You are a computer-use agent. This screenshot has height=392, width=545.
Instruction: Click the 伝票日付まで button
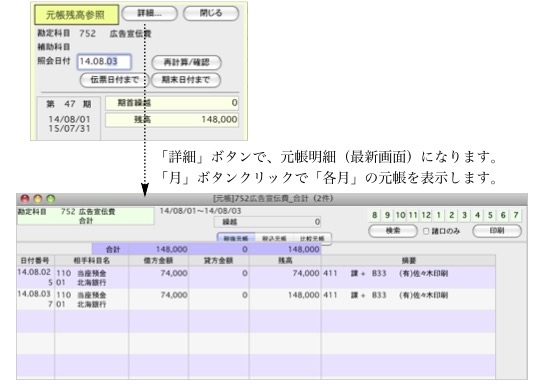pos(115,80)
